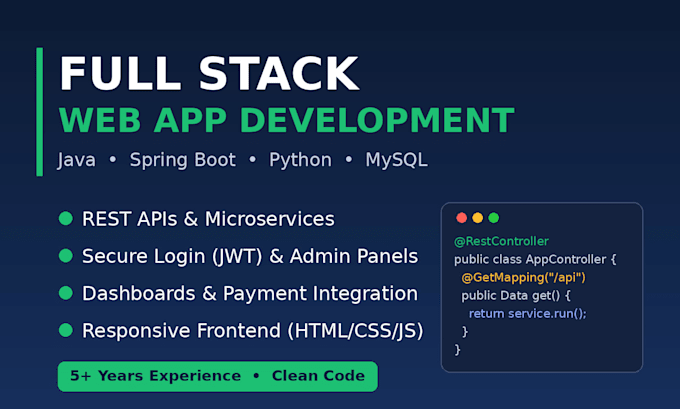Click the @RestController annotation line
This screenshot has height=409, width=680.
(501, 241)
